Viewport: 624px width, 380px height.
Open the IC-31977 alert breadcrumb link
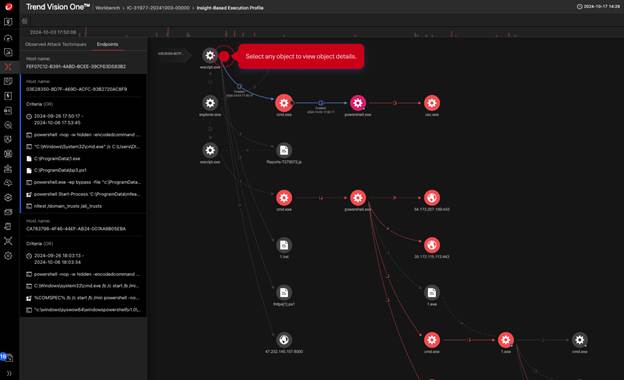click(158, 8)
